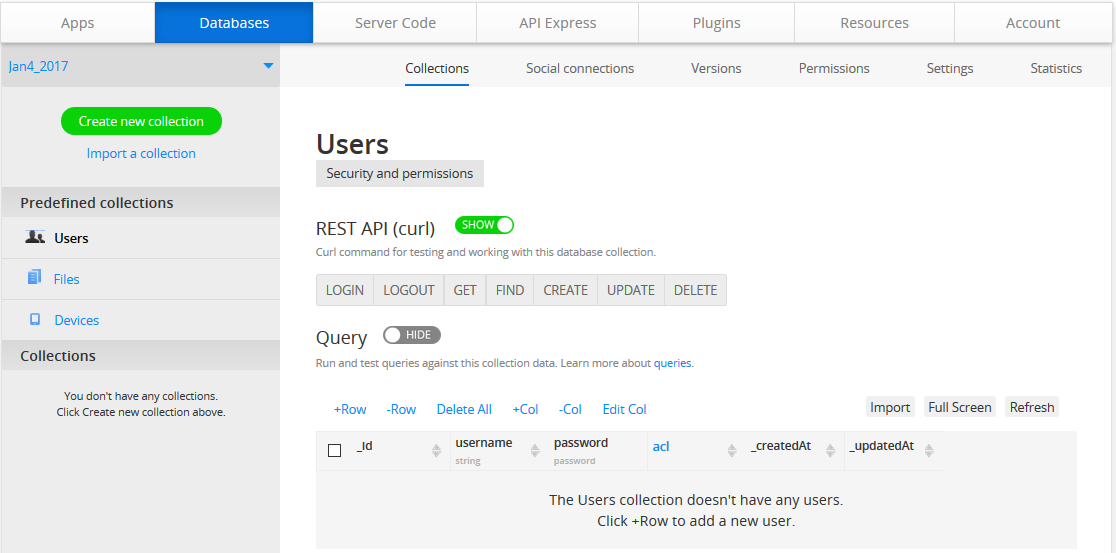Click the password column header
The height and width of the screenshot is (553, 1116).
click(581, 443)
